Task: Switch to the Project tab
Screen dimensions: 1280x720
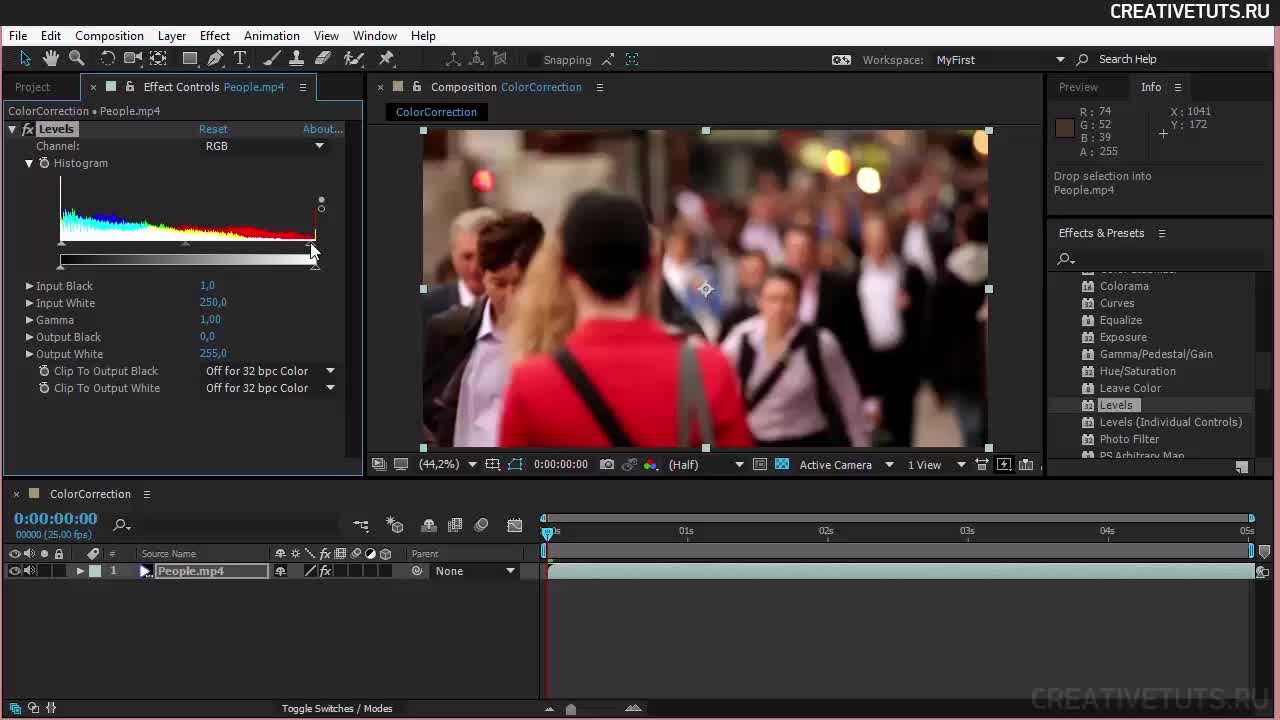Action: pyautogui.click(x=32, y=87)
